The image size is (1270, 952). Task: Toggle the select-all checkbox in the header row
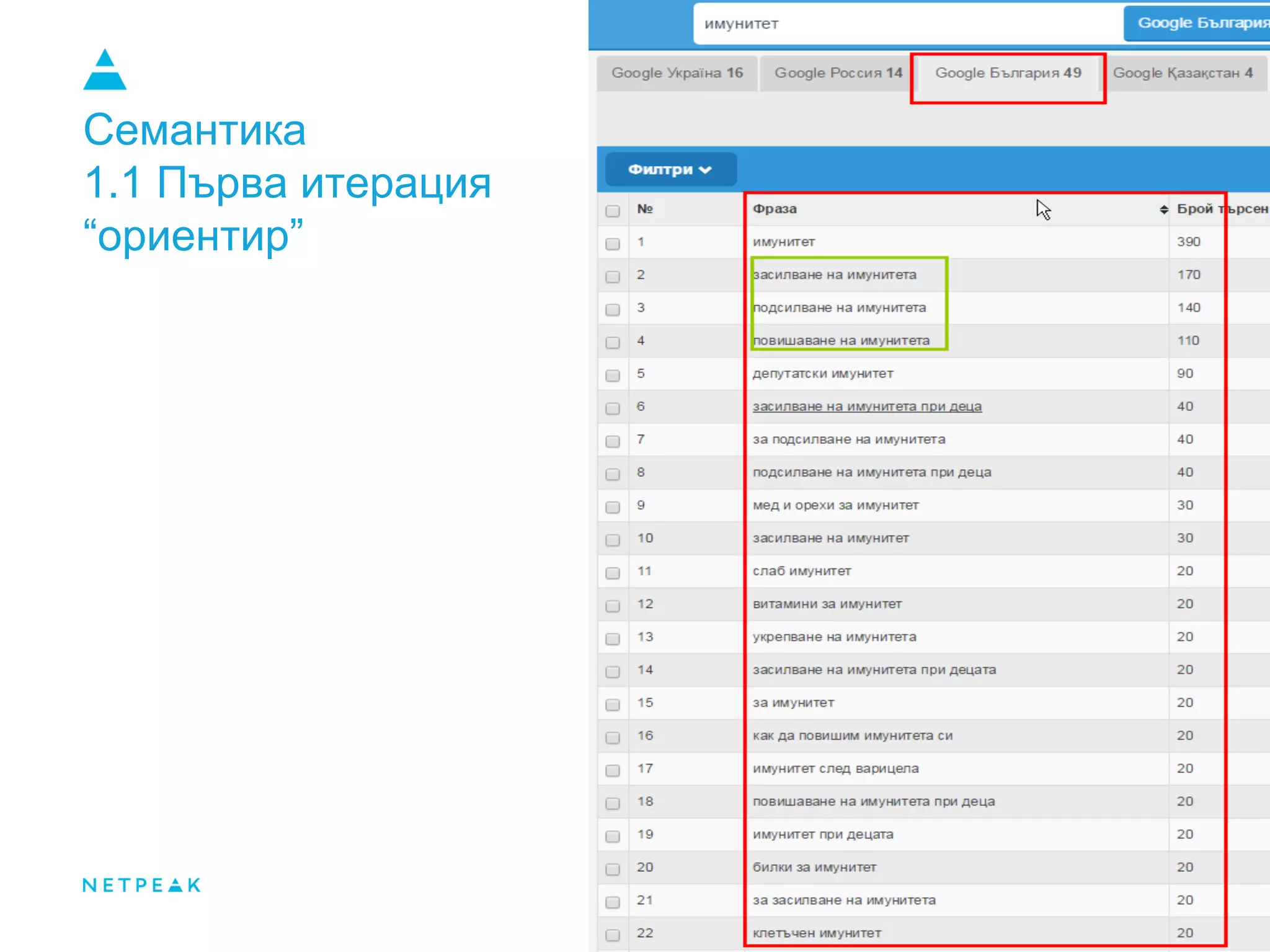point(613,211)
